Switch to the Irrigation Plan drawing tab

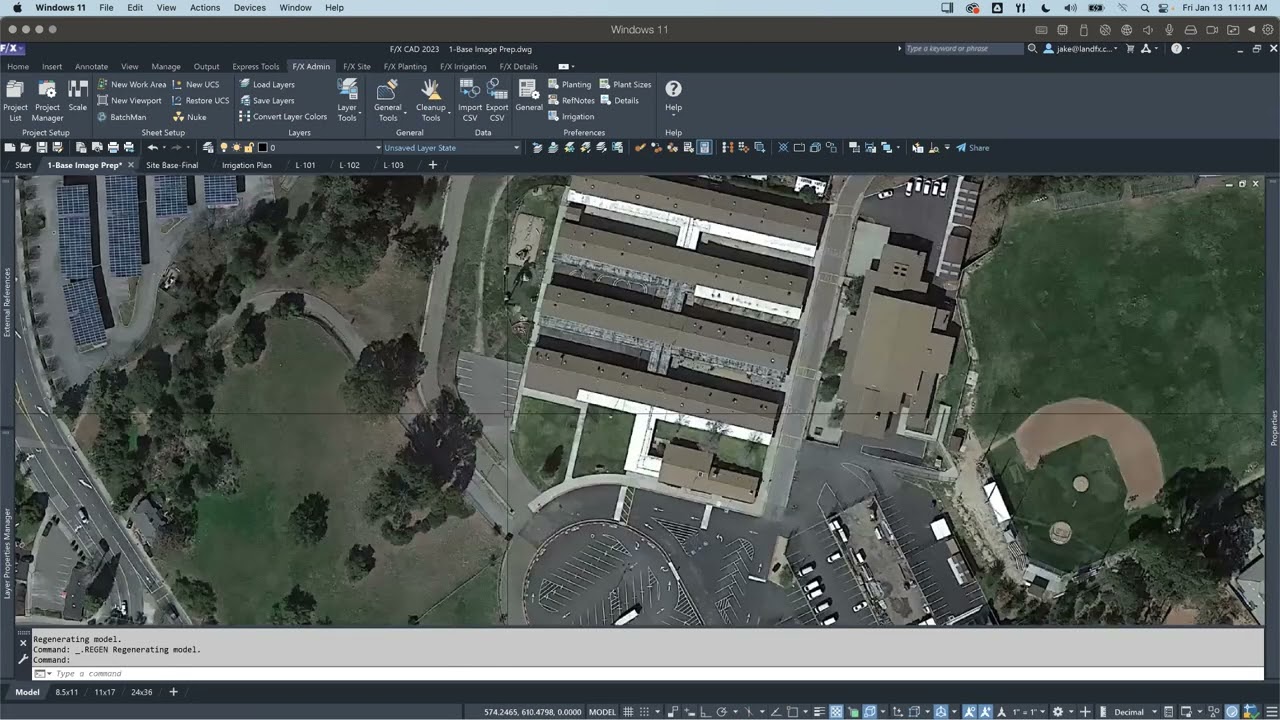(246, 165)
